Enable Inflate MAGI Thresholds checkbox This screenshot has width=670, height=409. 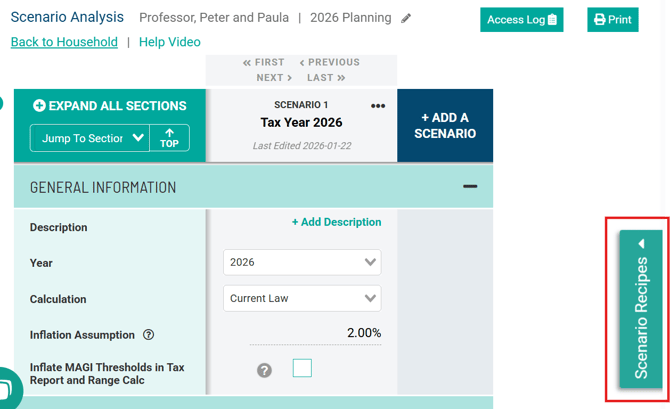[302, 369]
